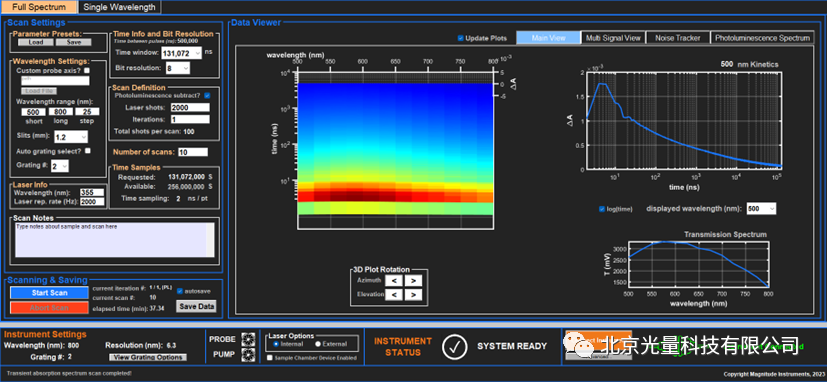The height and width of the screenshot is (382, 827).
Task: Open the Bit resolution dropdown
Action: click(177, 68)
